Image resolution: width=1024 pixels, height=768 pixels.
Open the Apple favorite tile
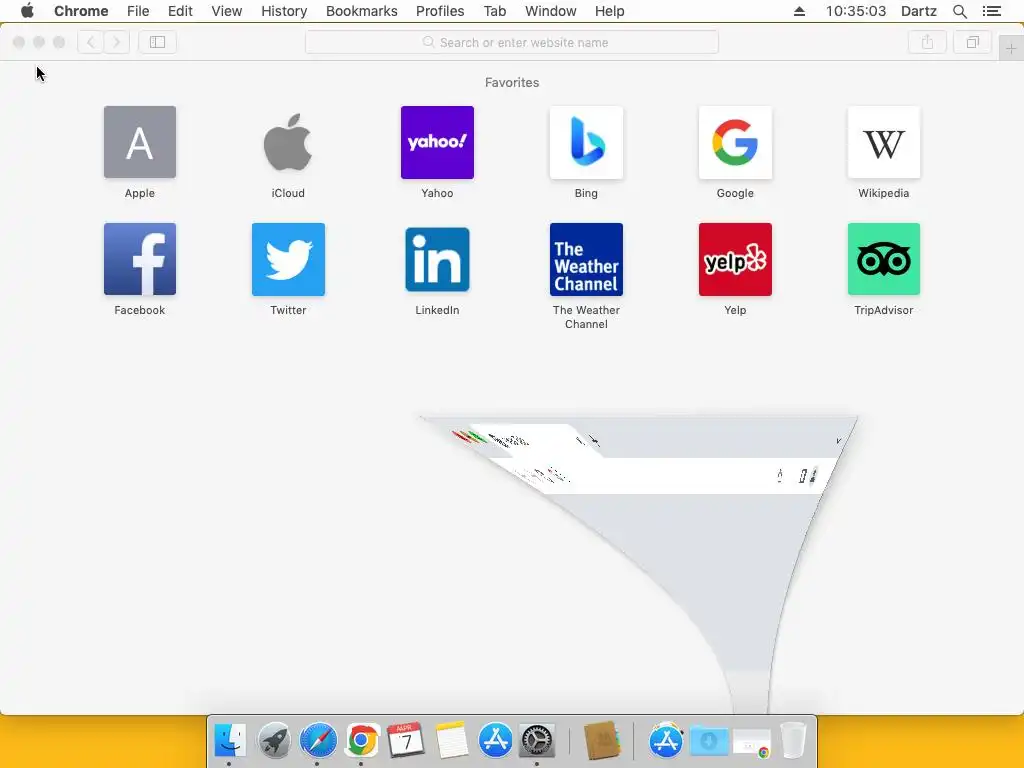pos(140,142)
